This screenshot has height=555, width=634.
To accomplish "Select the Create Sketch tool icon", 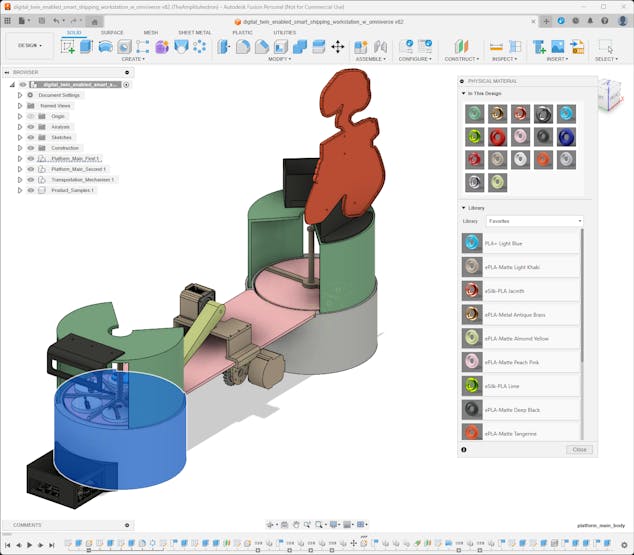I will coord(68,47).
